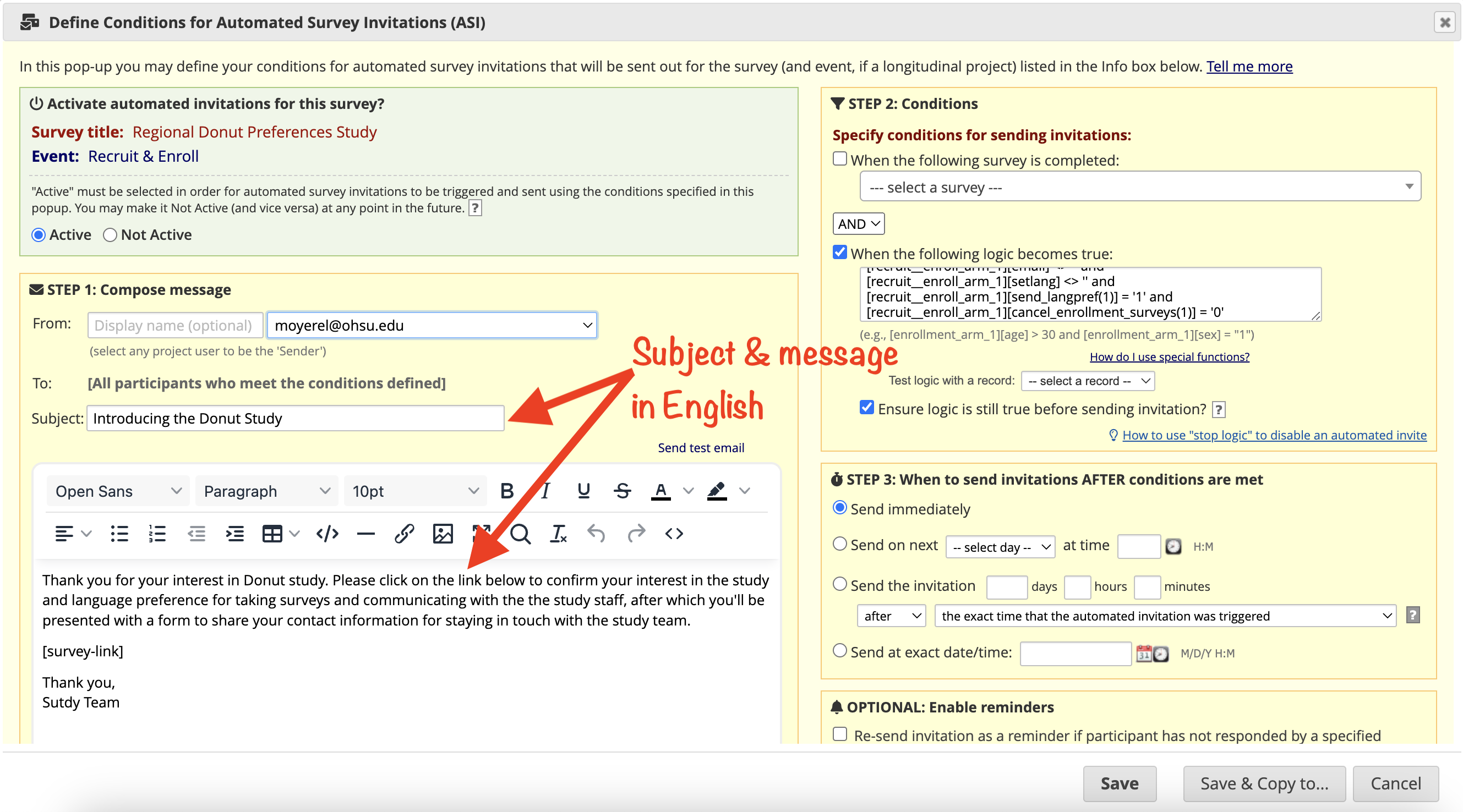Select Send the invitation delay radio button

coord(839,584)
